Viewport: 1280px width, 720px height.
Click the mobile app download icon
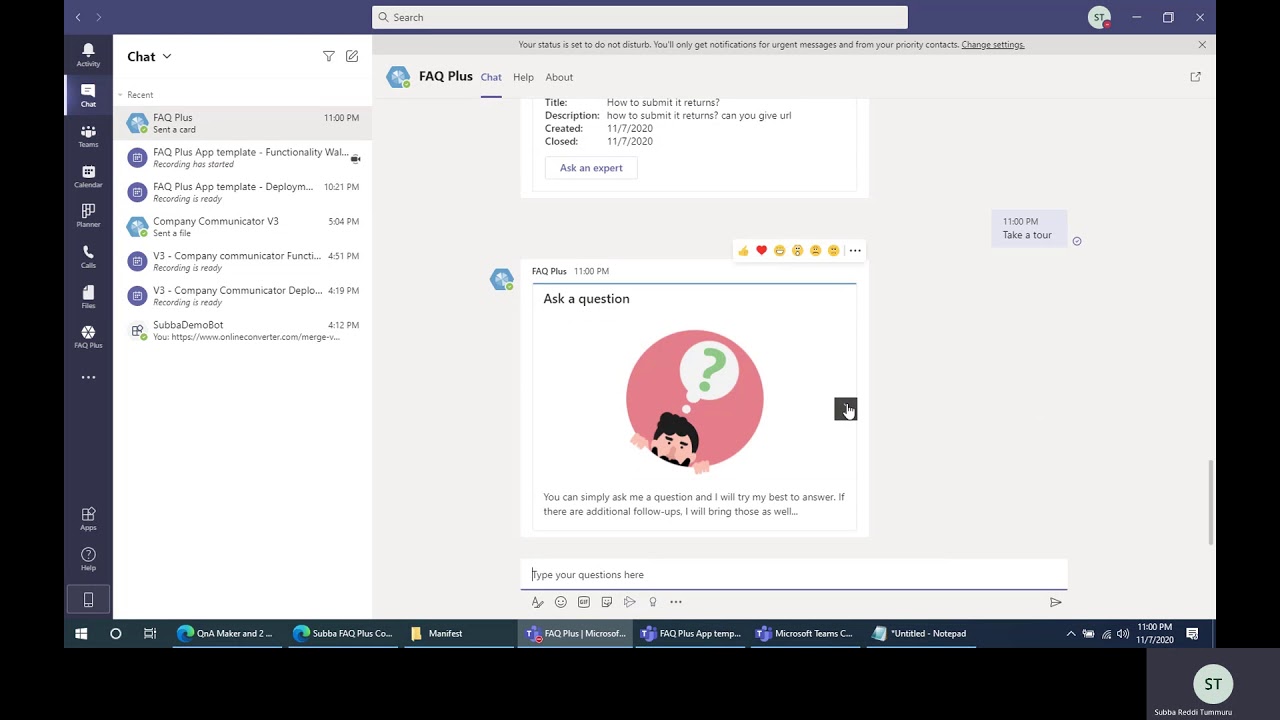[88, 600]
